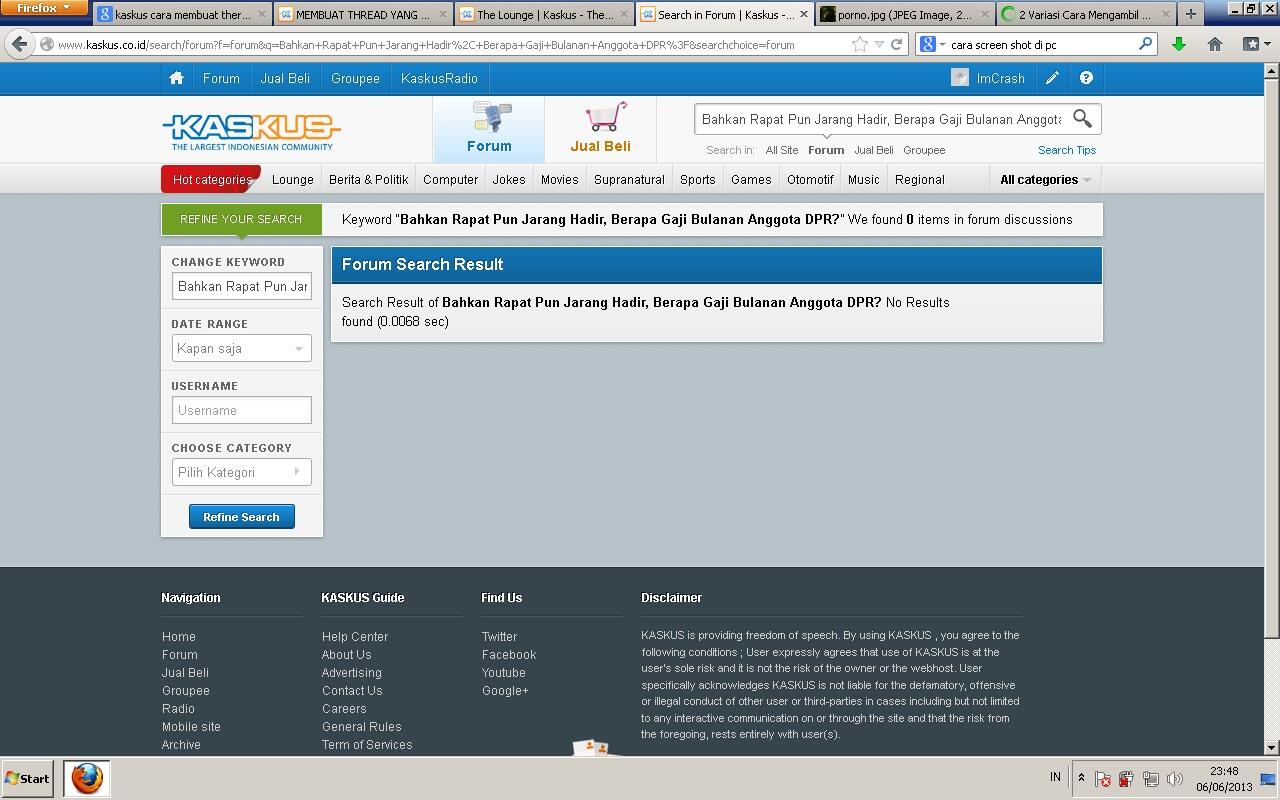Image resolution: width=1280 pixels, height=800 pixels.
Task: Open the Firefox bookmarks menu icon
Action: (x=1254, y=44)
